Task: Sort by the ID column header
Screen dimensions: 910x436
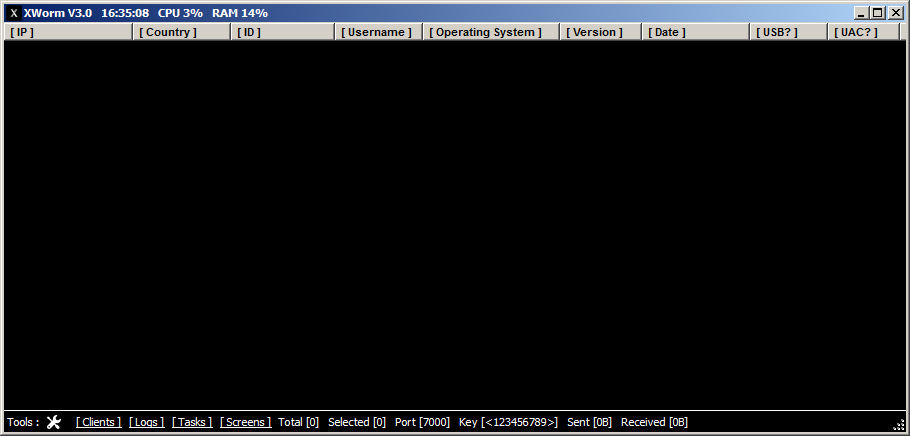Action: click(x=283, y=32)
